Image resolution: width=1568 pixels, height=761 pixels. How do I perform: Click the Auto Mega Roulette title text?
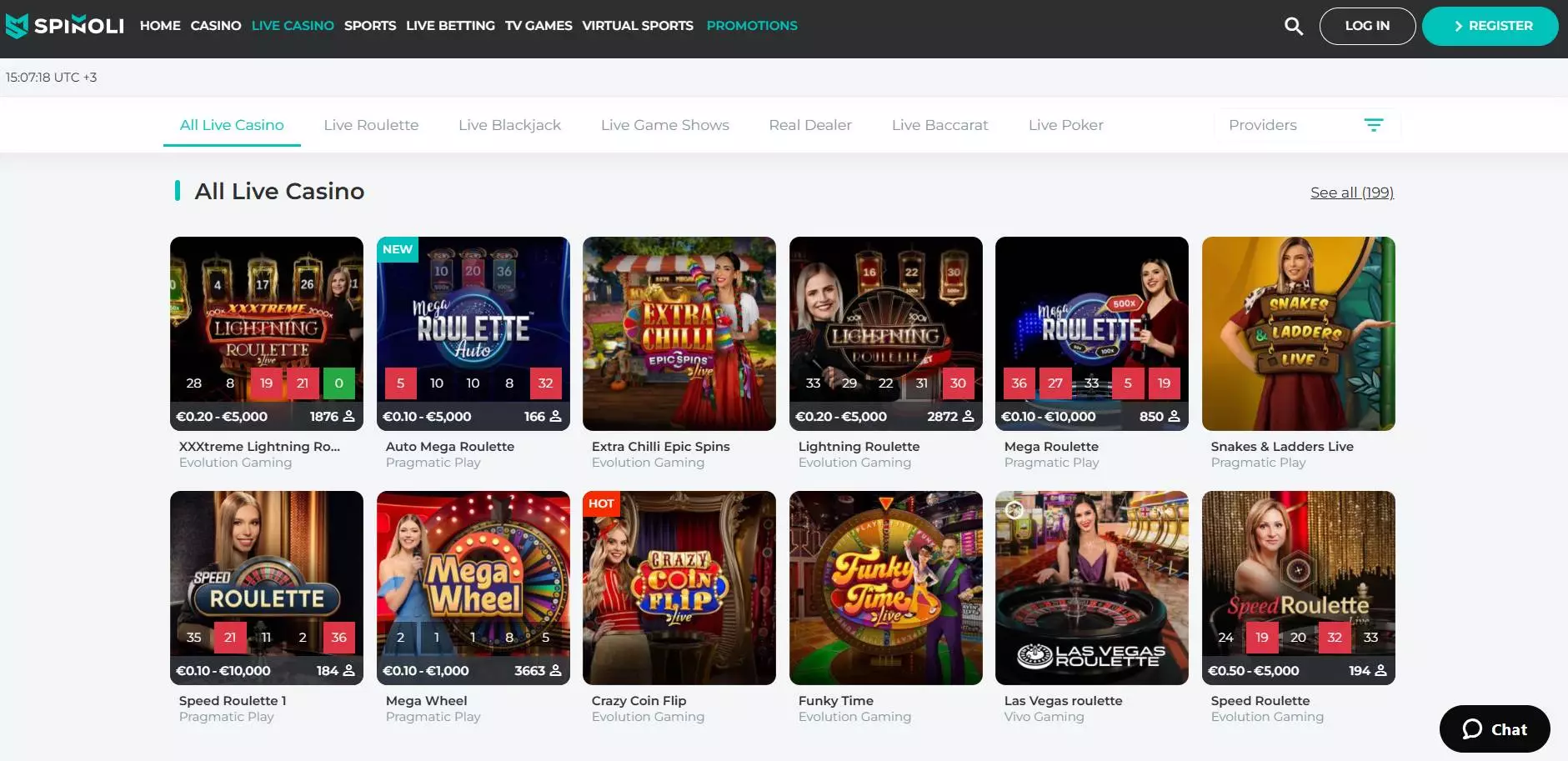coord(450,447)
